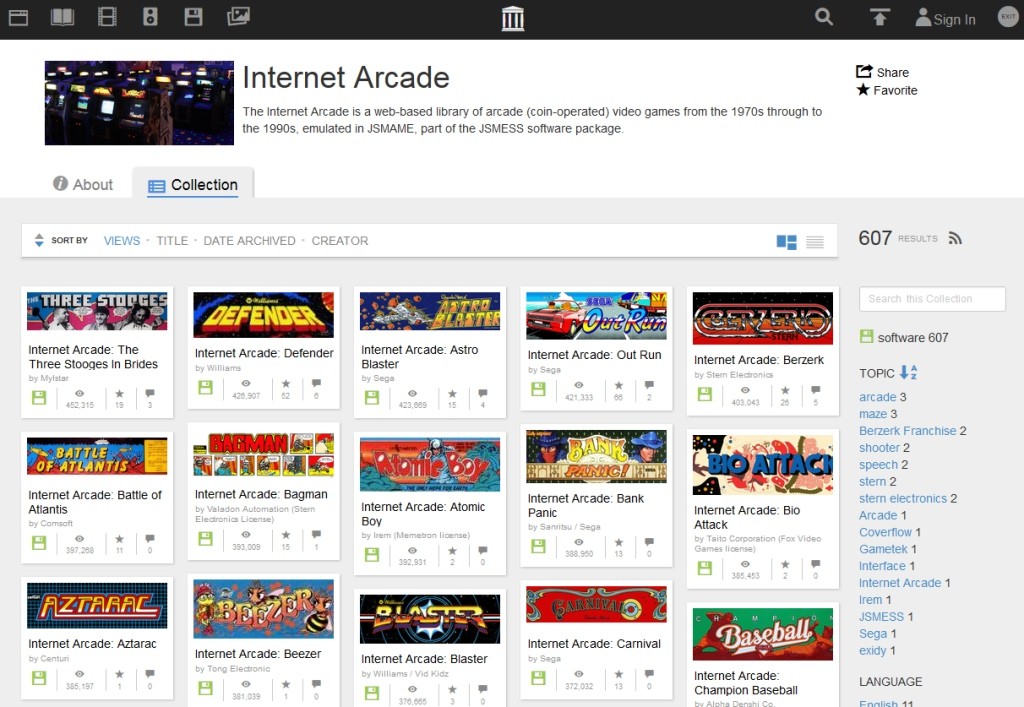1024x707 pixels.
Task: Switch to the About tab
Action: pos(83,185)
